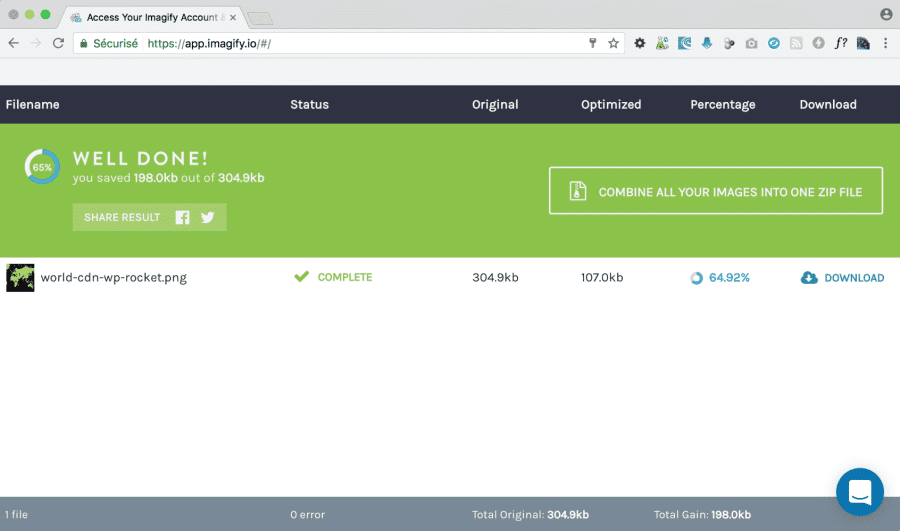Click the camera extension icon

pyautogui.click(x=751, y=44)
